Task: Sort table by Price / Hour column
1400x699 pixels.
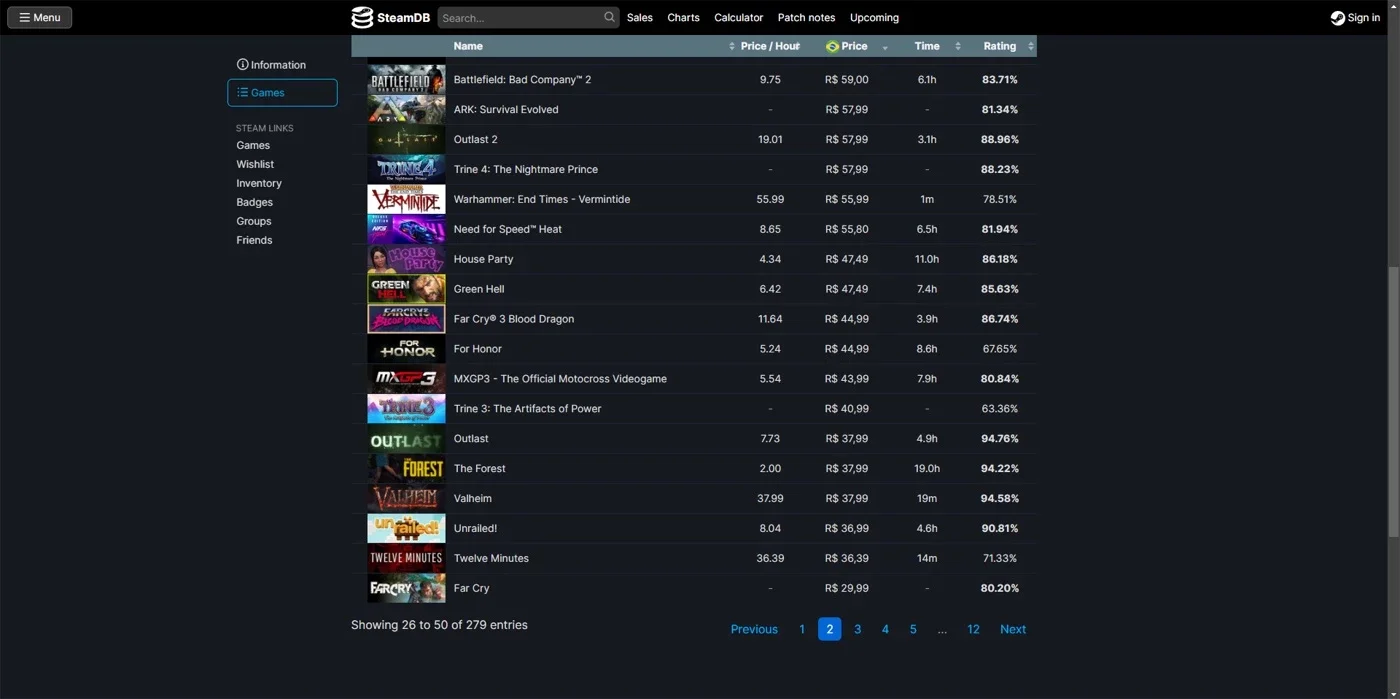Action: 770,46
